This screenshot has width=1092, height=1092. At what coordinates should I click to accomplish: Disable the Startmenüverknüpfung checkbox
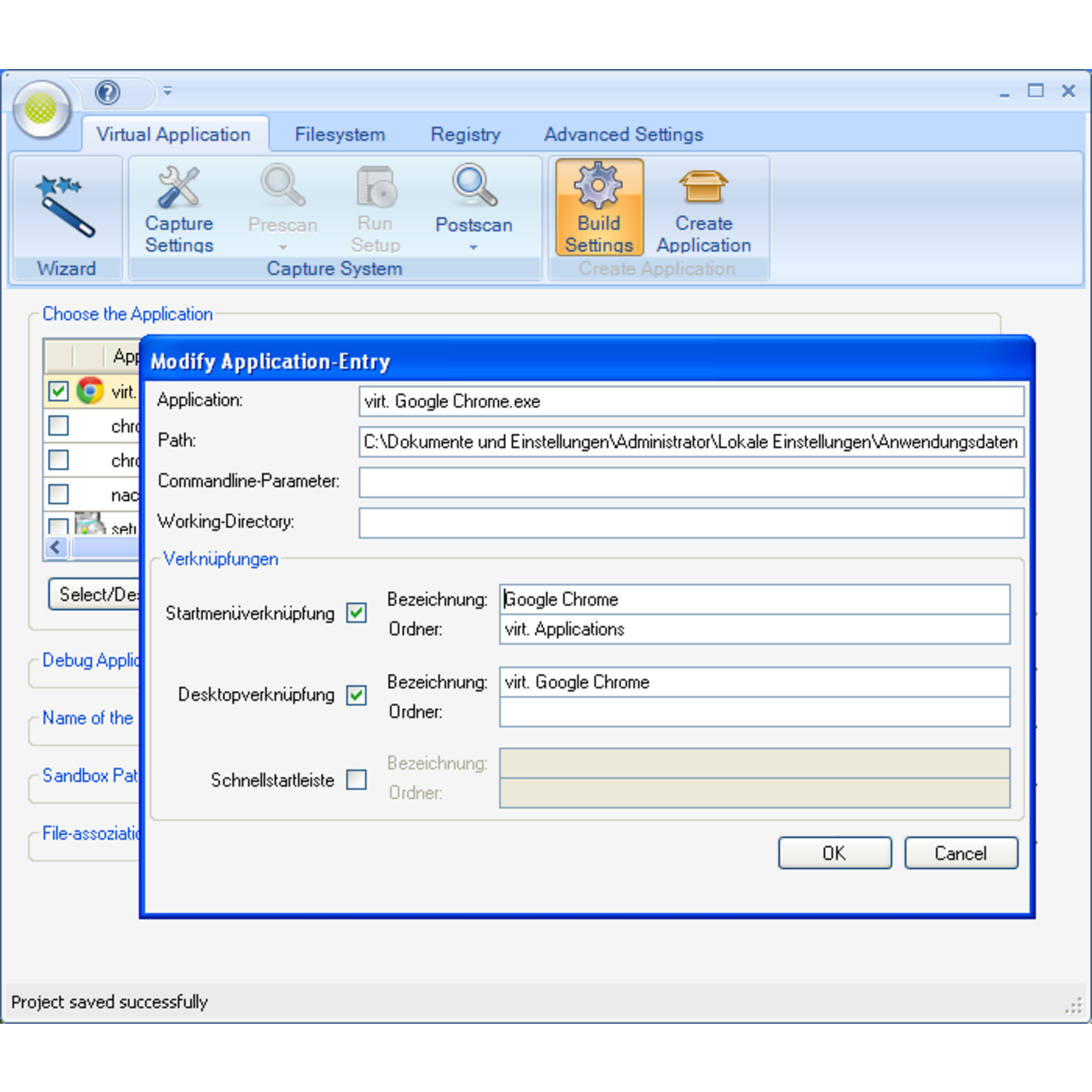[357, 613]
